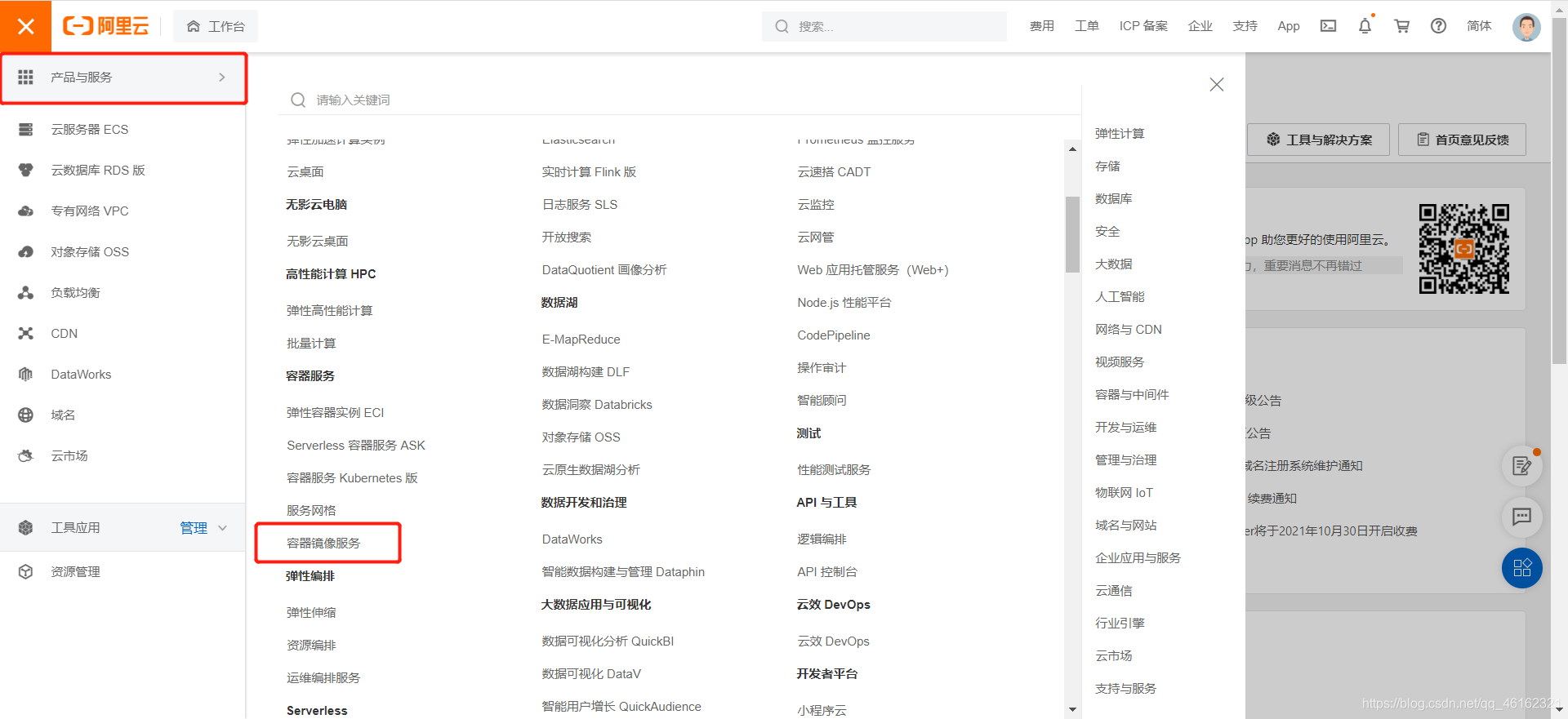Open 日志服务 SLS link
Screen dimensions: 1568x719
point(580,205)
